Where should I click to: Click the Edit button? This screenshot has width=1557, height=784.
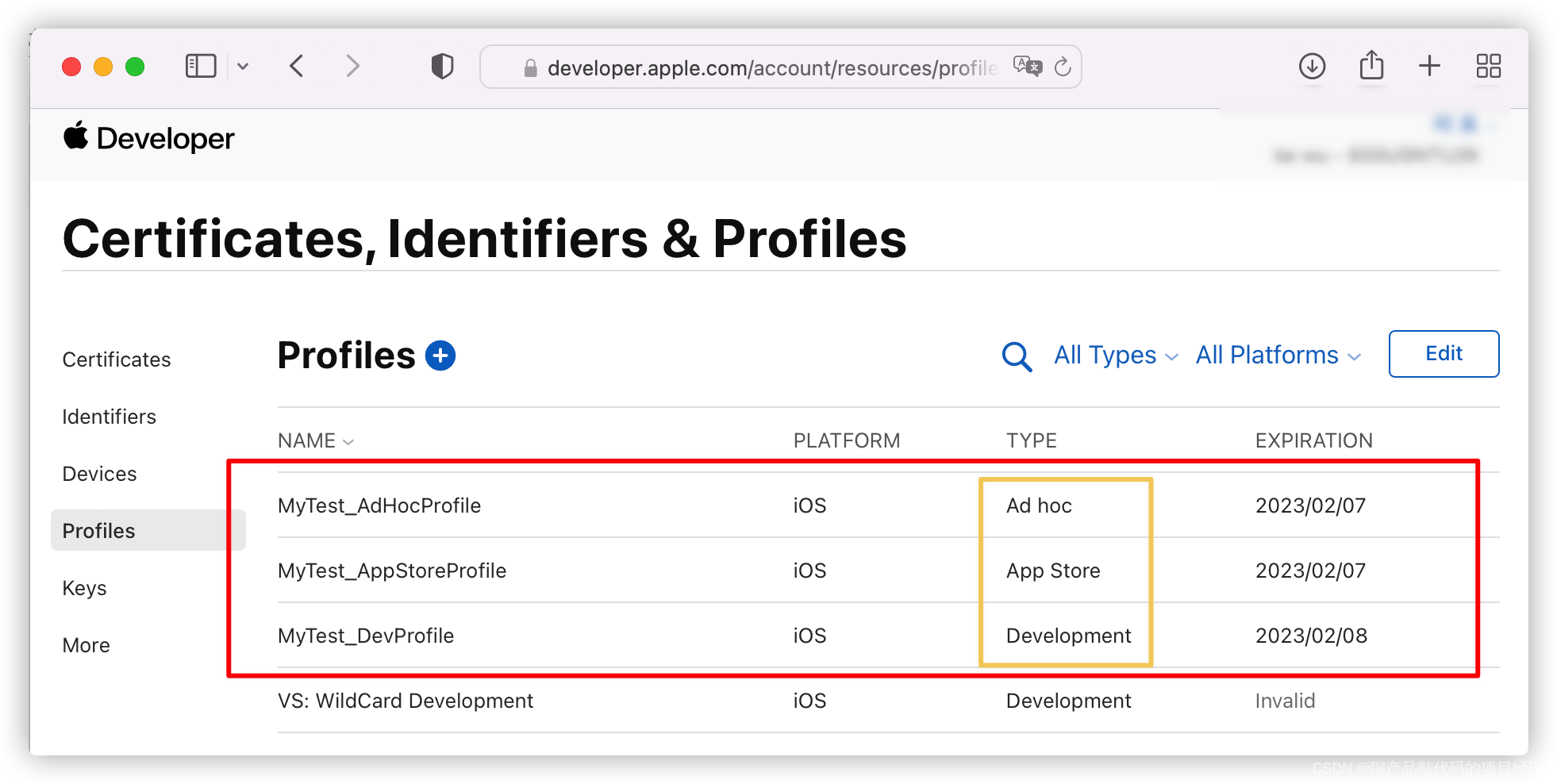[x=1444, y=354]
